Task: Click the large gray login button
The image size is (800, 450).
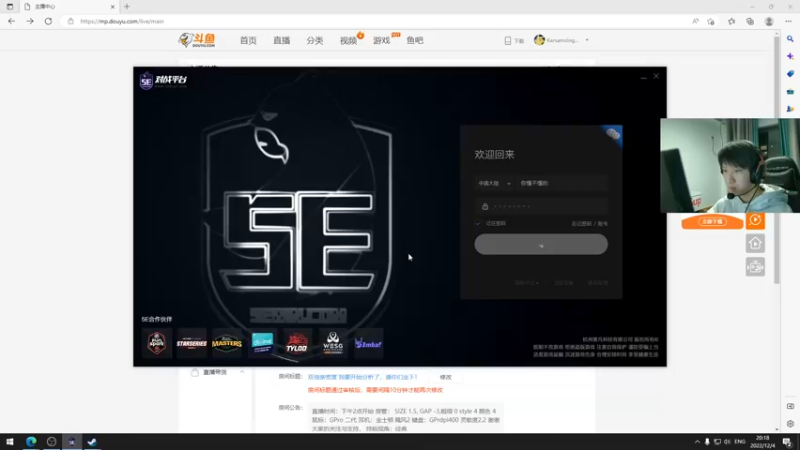Action: tap(541, 245)
